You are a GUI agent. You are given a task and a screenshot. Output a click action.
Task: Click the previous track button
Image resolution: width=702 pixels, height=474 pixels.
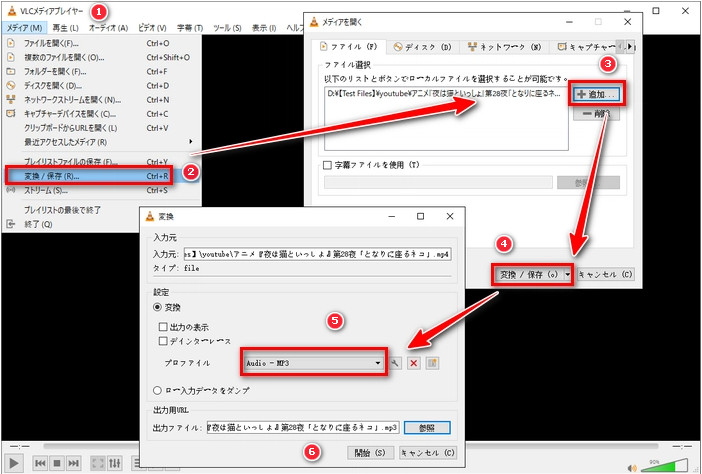pyautogui.click(x=40, y=463)
